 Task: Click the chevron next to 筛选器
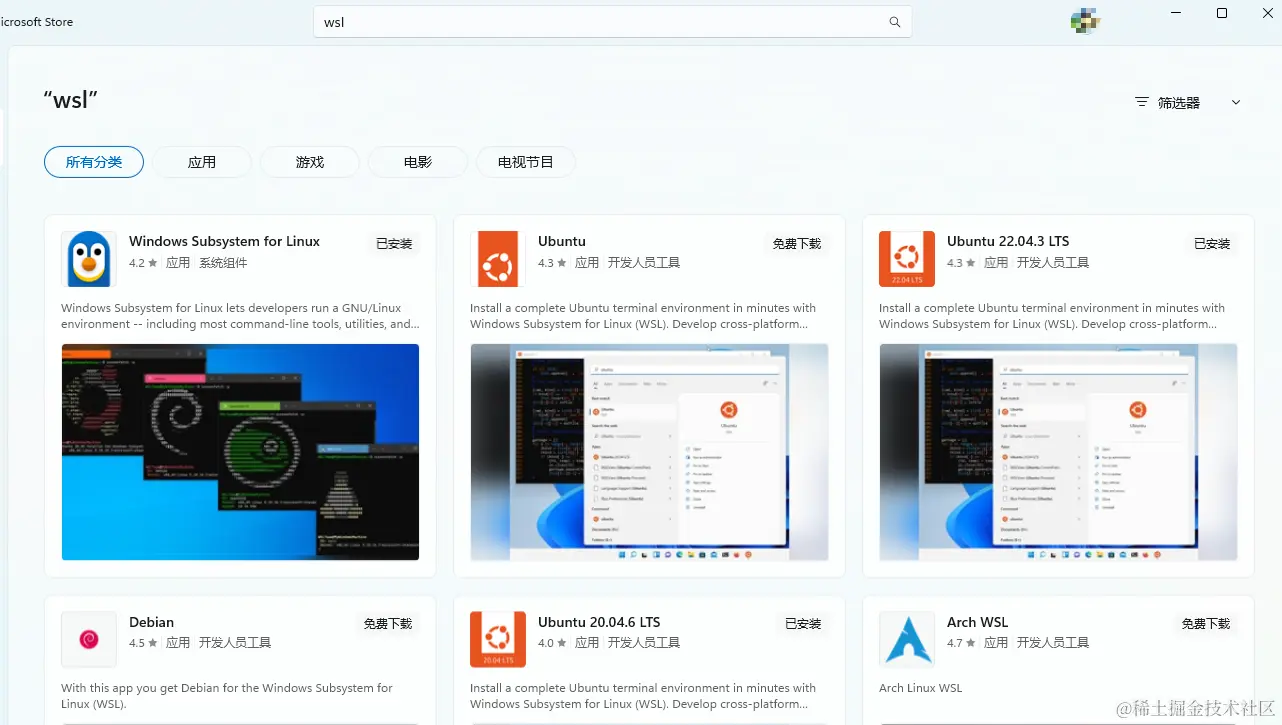(x=1236, y=101)
